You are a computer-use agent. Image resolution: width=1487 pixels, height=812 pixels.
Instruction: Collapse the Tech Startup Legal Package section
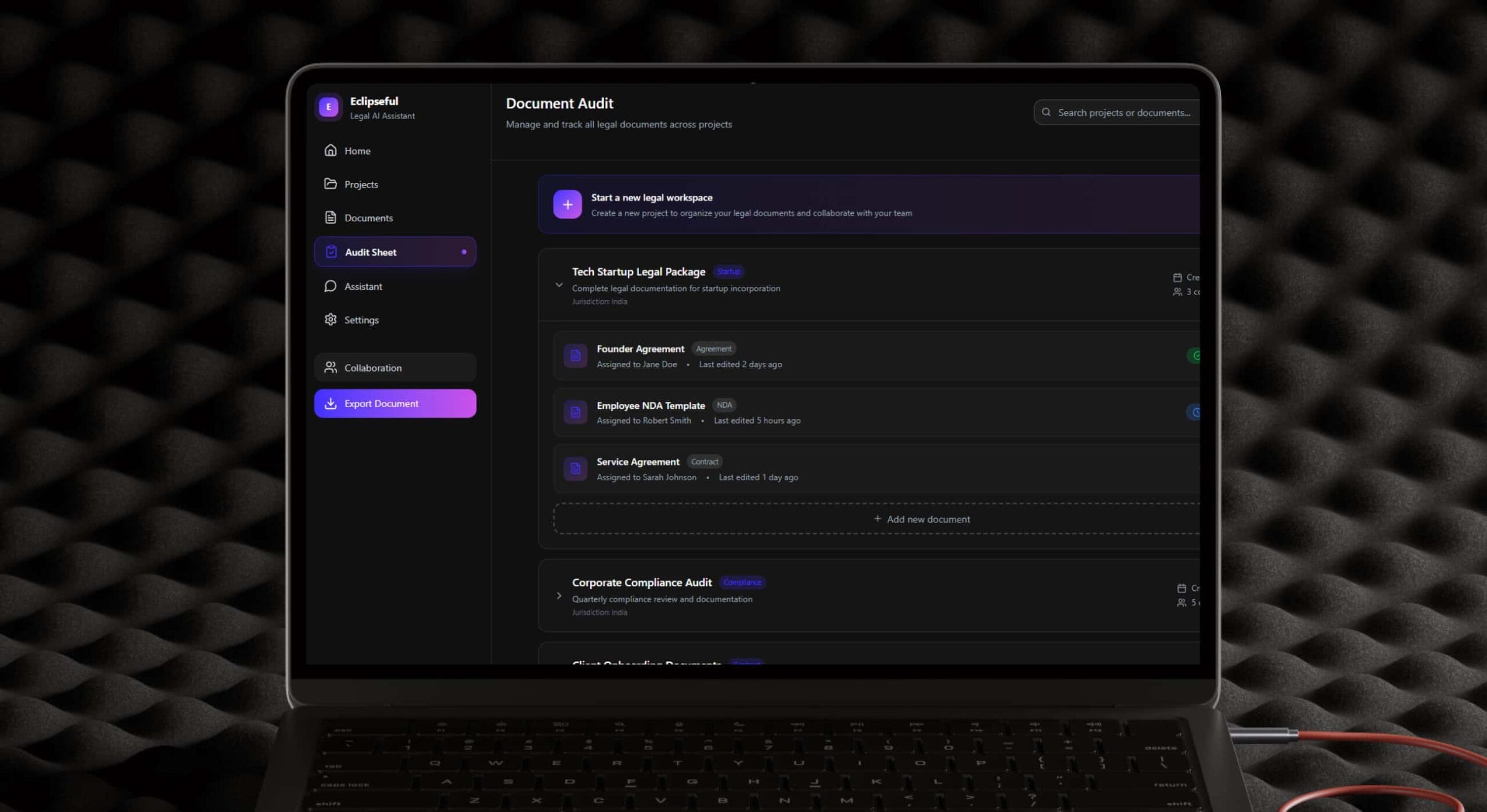[559, 285]
